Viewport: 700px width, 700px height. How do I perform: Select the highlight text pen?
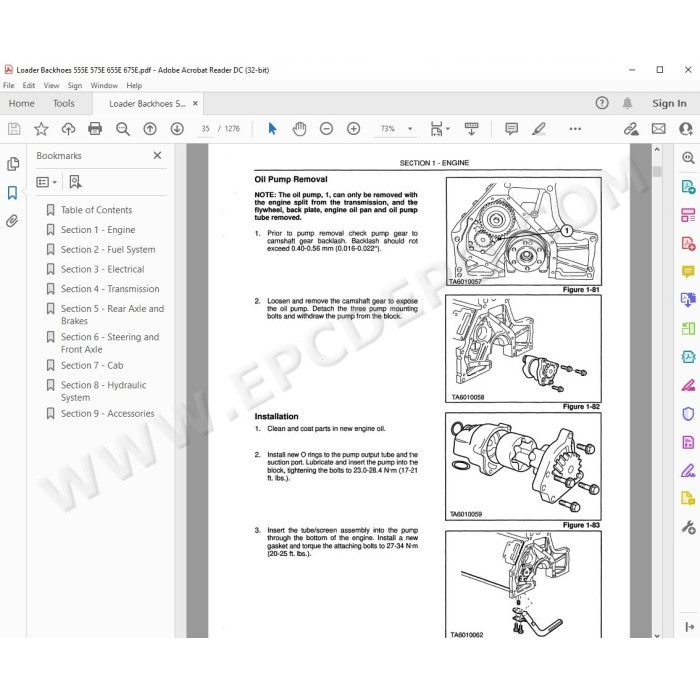(x=539, y=129)
